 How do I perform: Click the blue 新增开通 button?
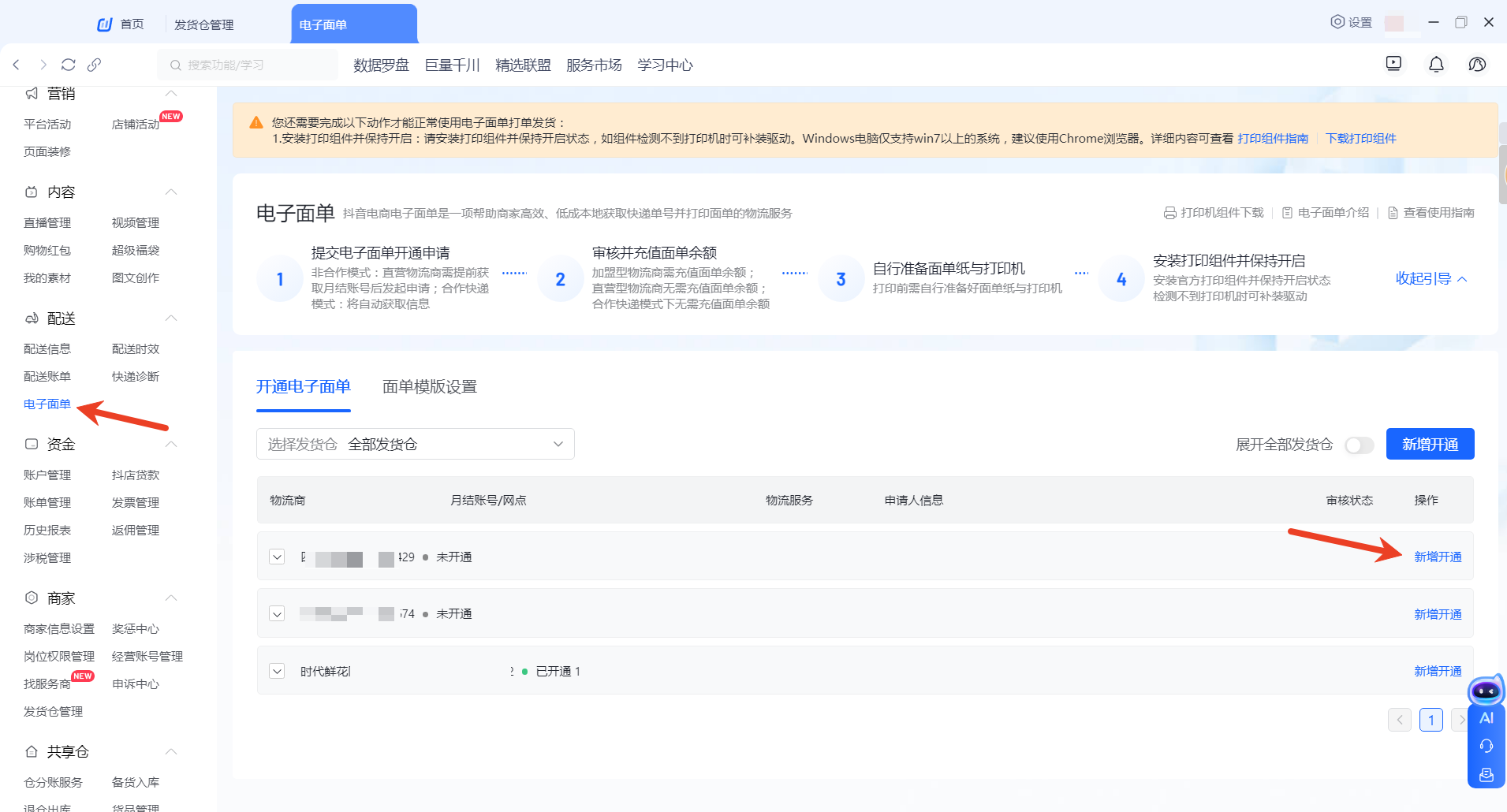pos(1429,444)
